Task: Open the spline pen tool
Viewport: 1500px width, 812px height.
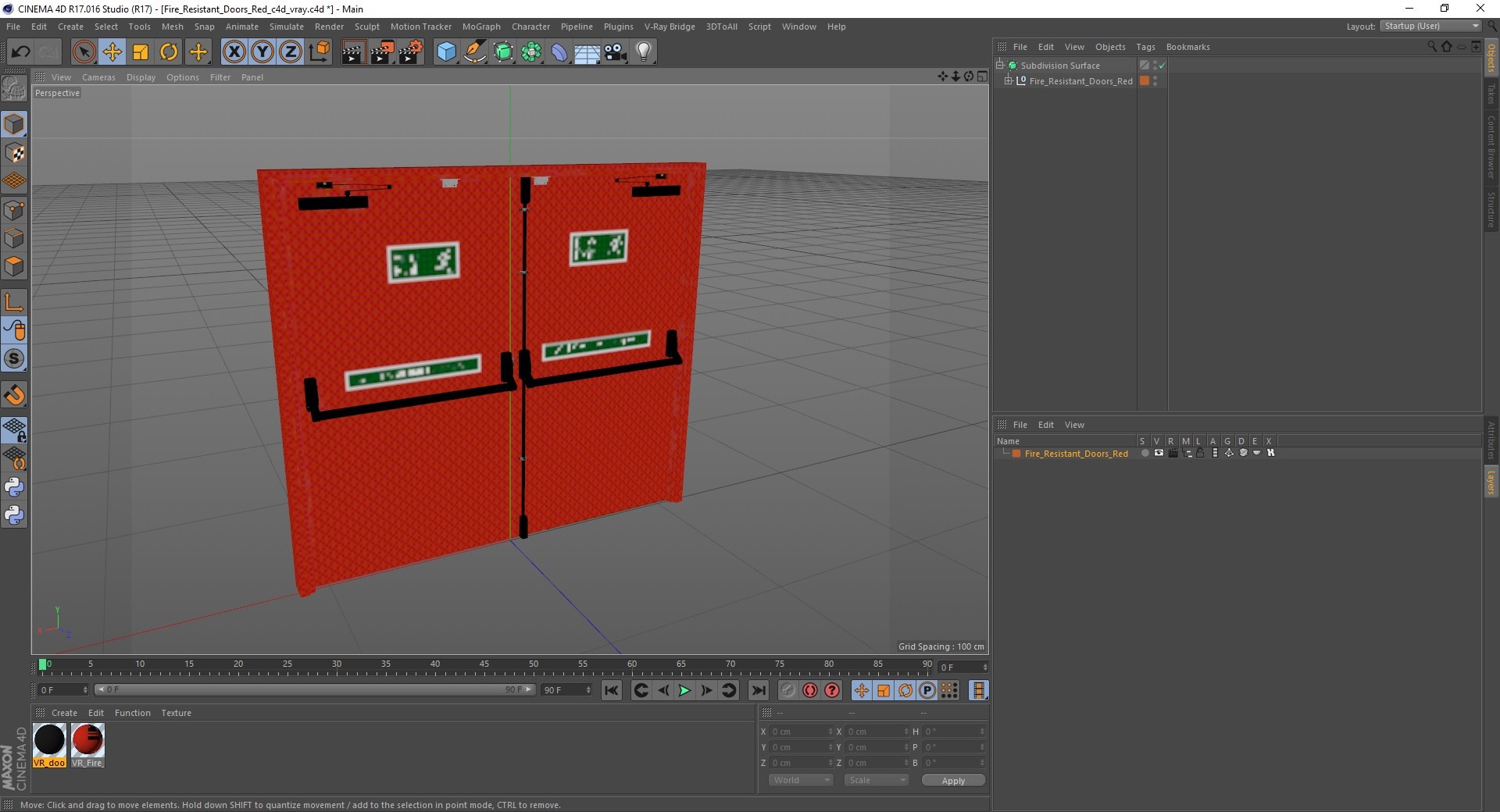Action: point(475,52)
